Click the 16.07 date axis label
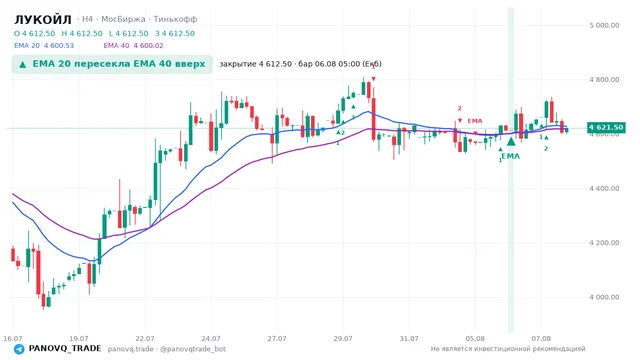 (13, 338)
